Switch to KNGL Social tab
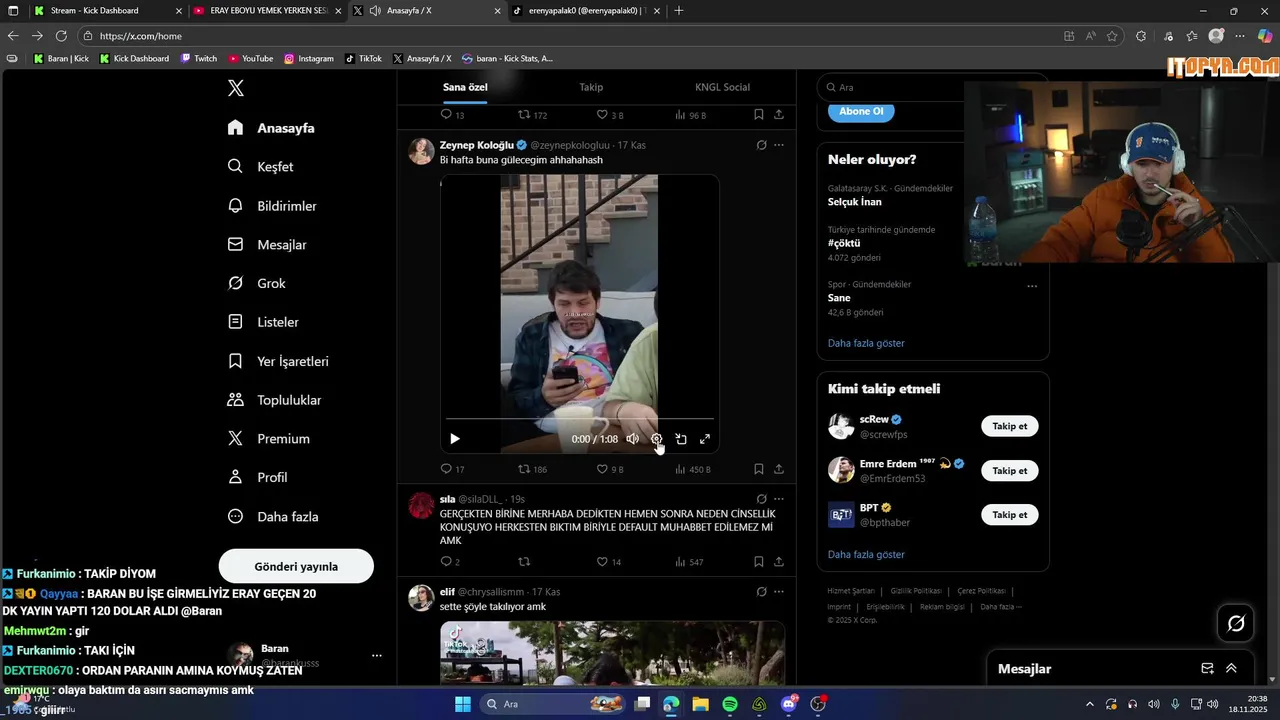 click(722, 87)
